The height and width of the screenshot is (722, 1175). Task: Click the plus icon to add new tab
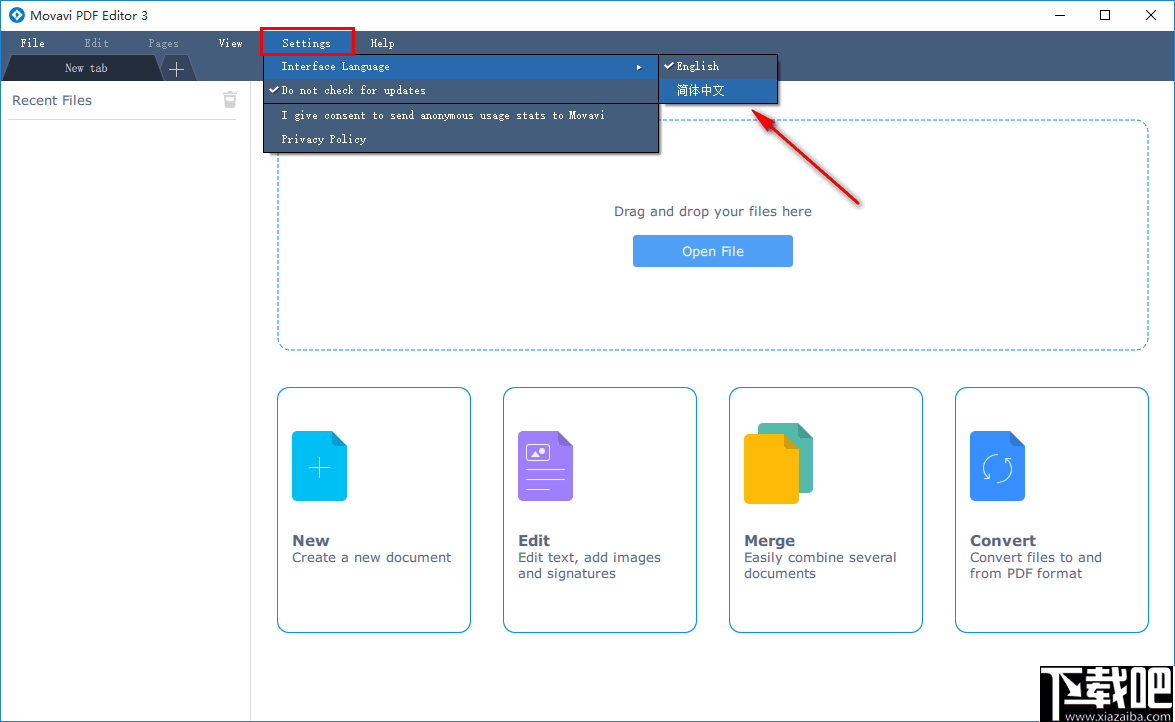176,68
